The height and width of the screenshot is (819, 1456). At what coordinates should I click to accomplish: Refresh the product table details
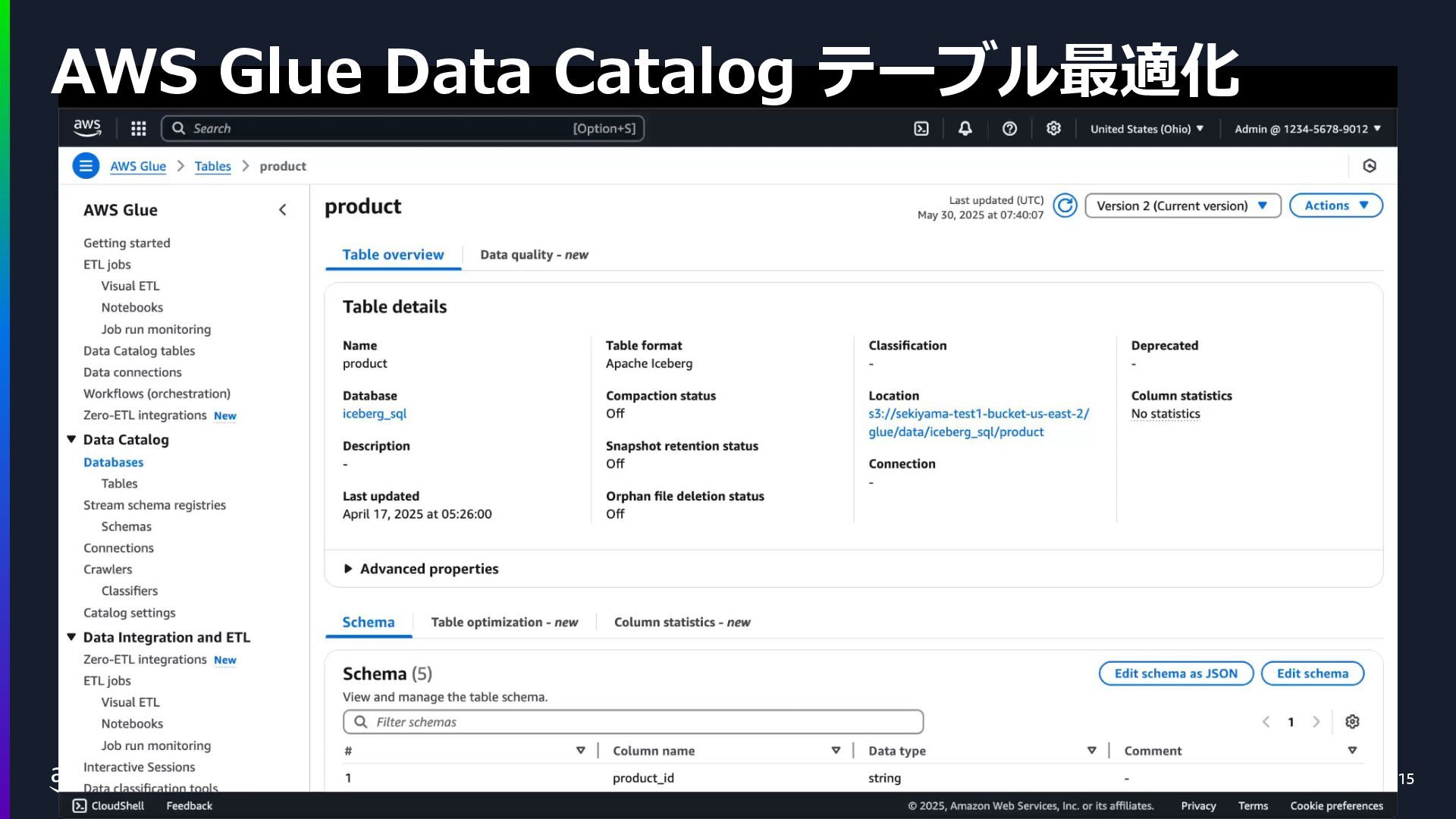(x=1065, y=206)
